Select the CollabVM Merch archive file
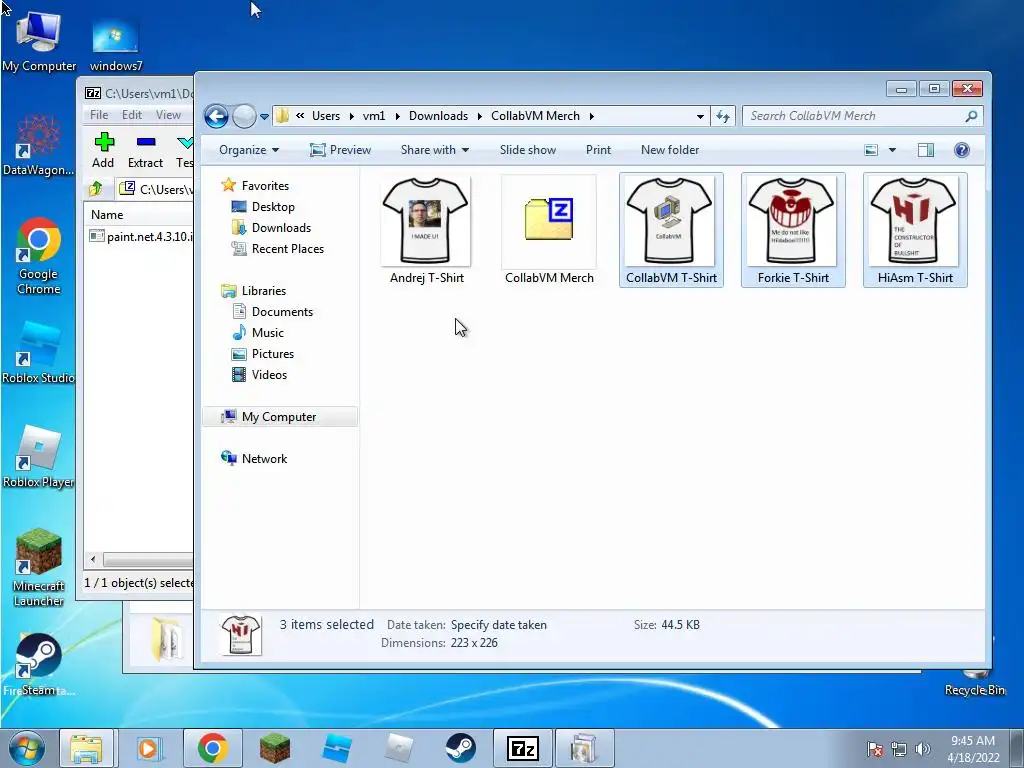This screenshot has width=1024, height=768. click(549, 230)
